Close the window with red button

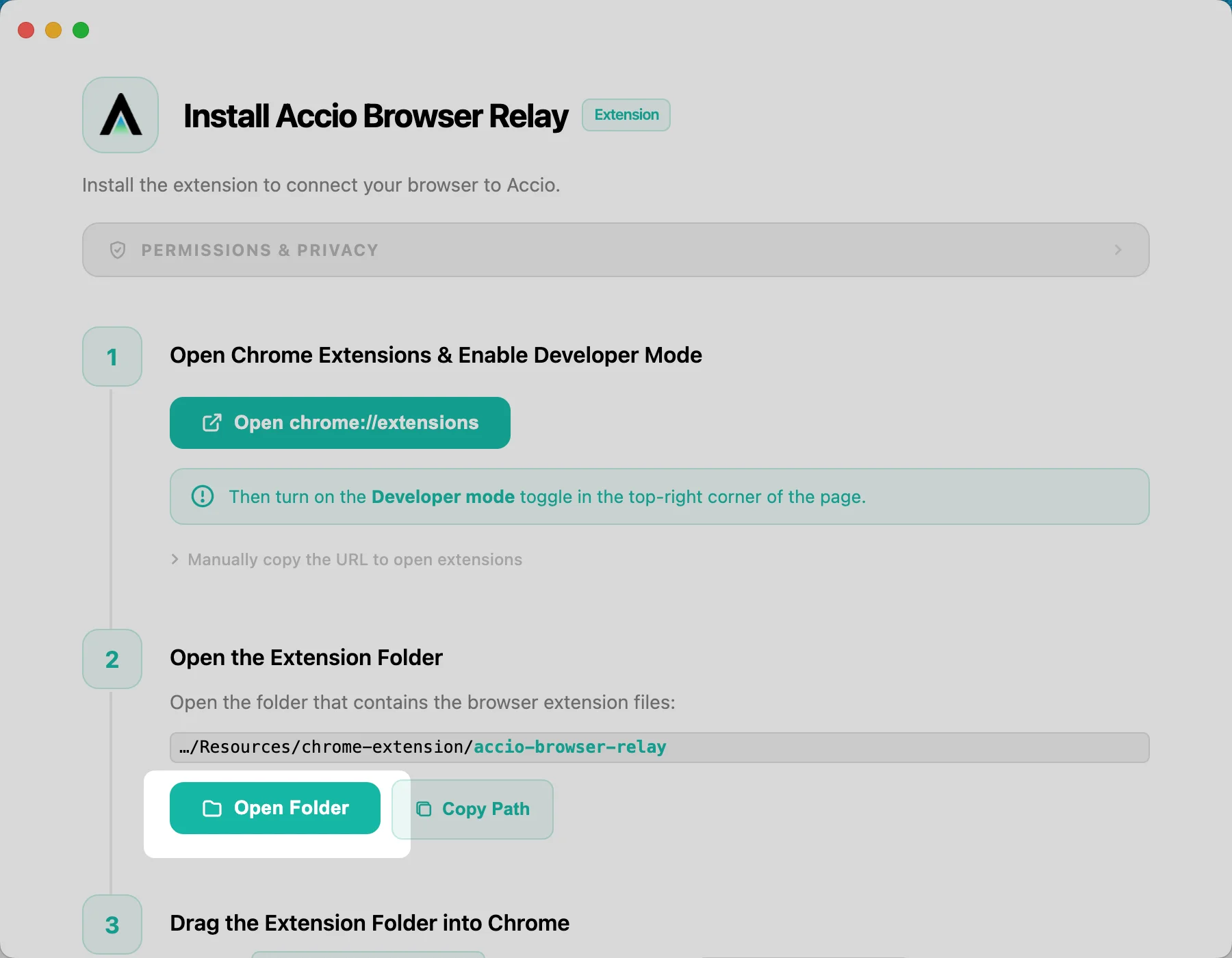coord(26,30)
